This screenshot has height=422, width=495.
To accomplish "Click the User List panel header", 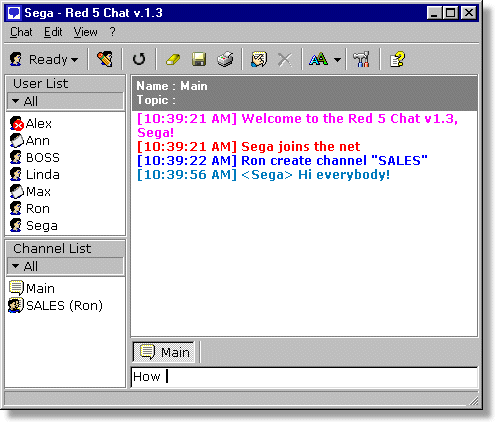I will 65,83.
